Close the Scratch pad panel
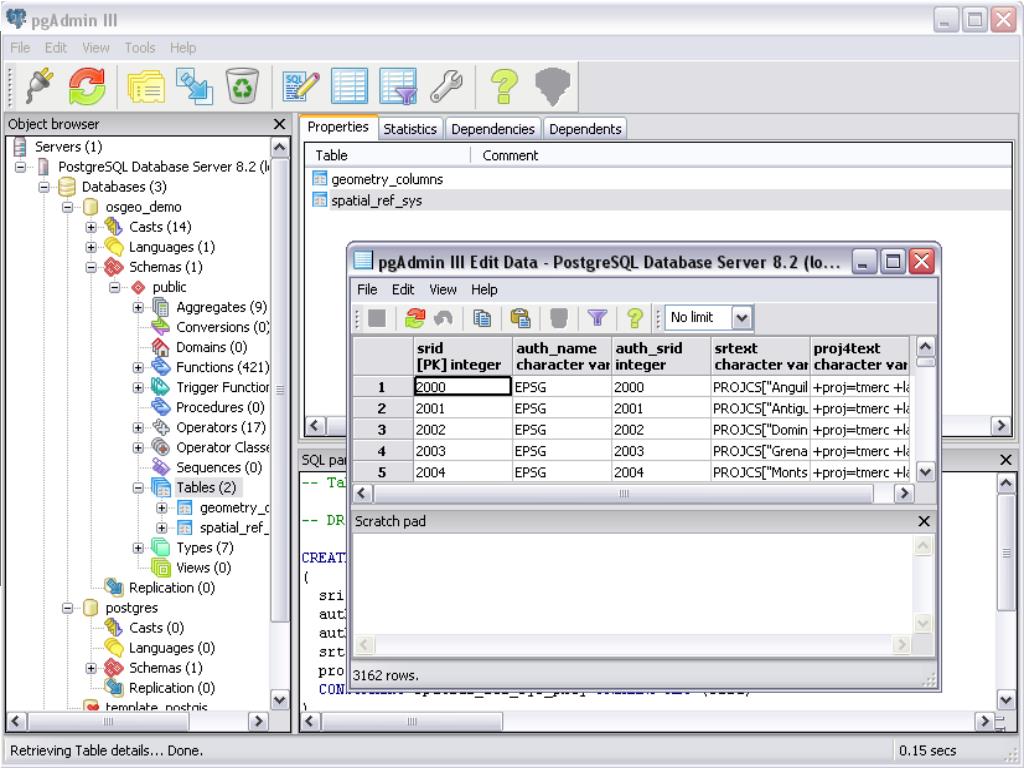The image size is (1024, 768). pos(923,521)
